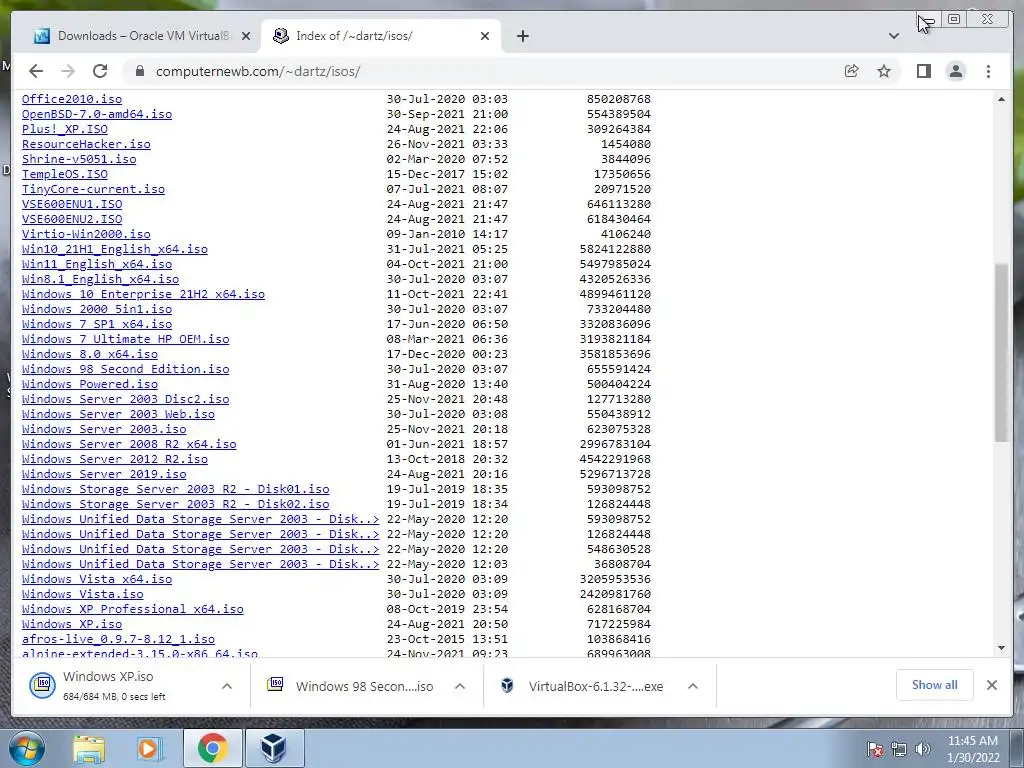Image resolution: width=1024 pixels, height=768 pixels.
Task: Open network status tray icon
Action: [899, 749]
